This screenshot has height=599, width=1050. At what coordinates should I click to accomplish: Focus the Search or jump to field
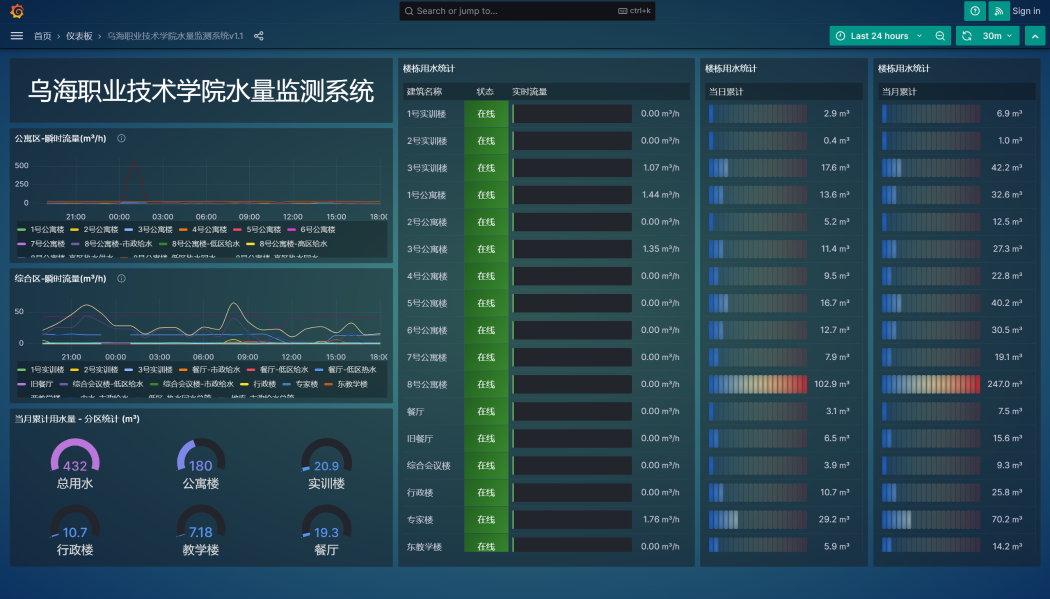tap(510, 11)
